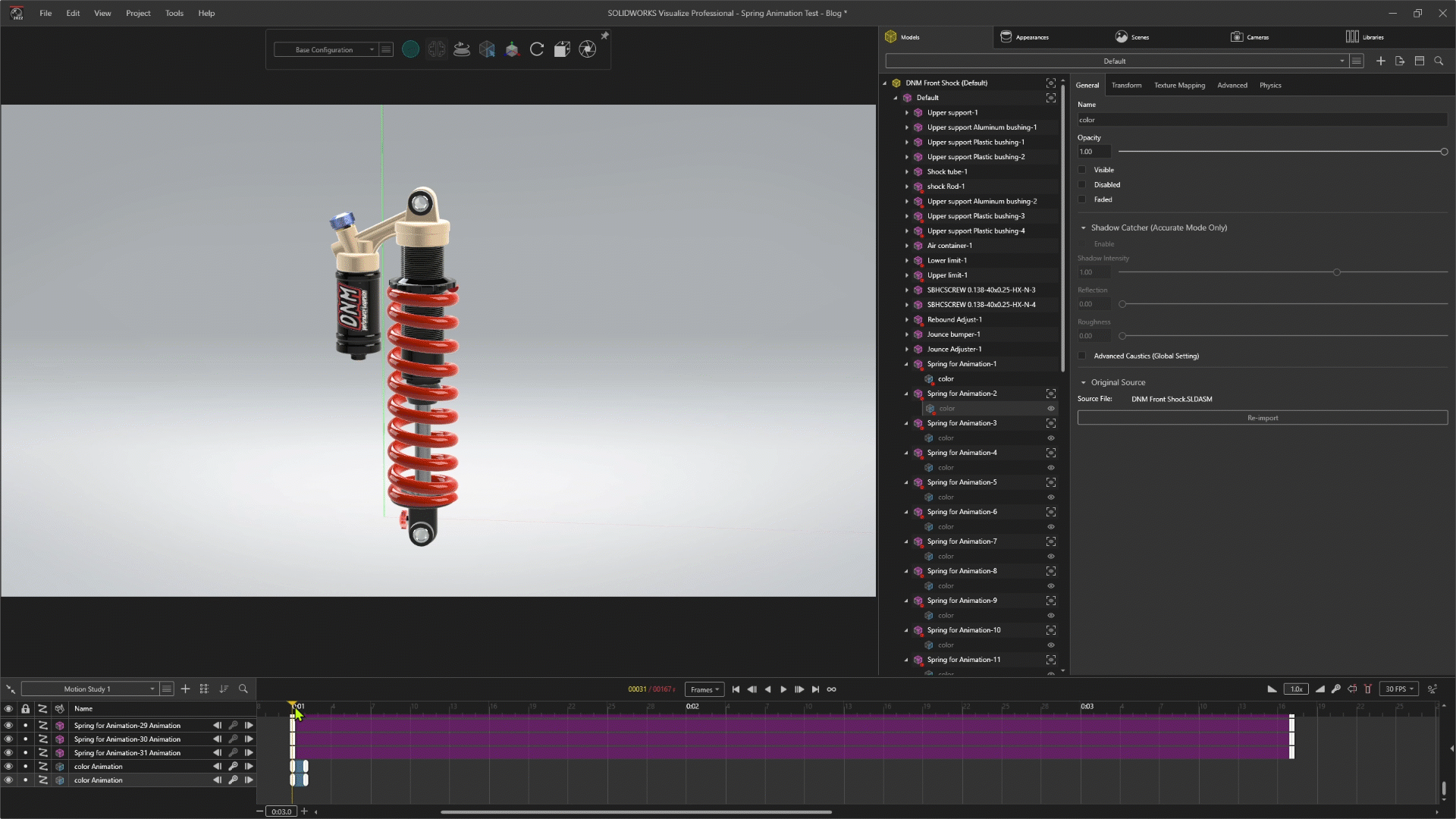Click the plus icon in the model tree header
The image size is (1456, 819).
point(1380,61)
